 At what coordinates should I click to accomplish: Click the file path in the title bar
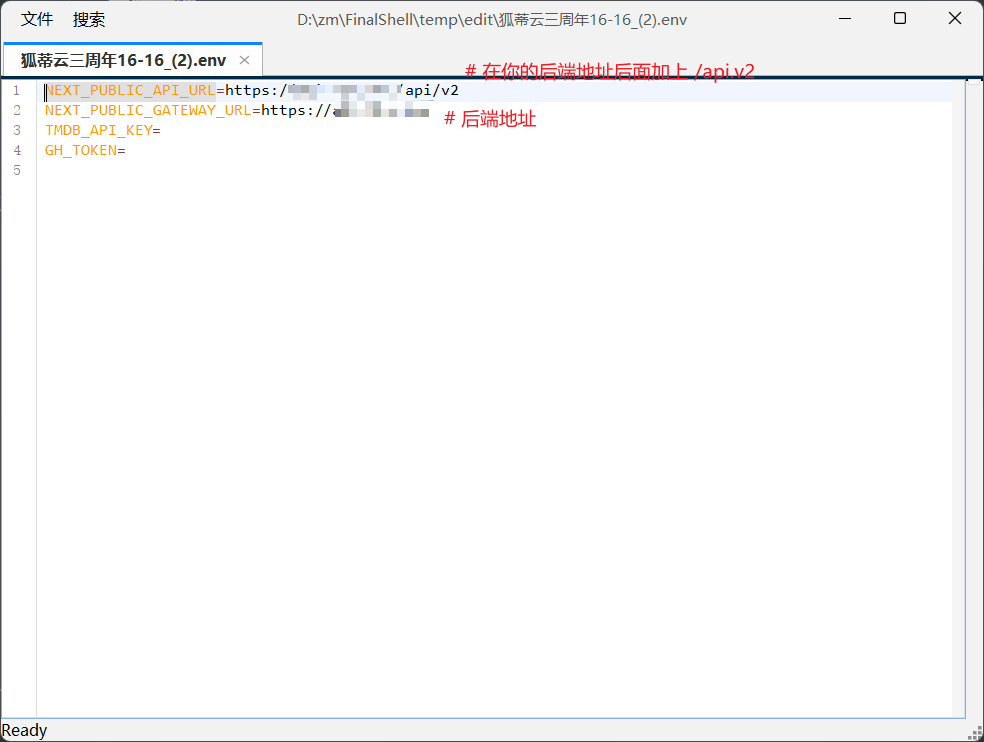click(x=491, y=20)
